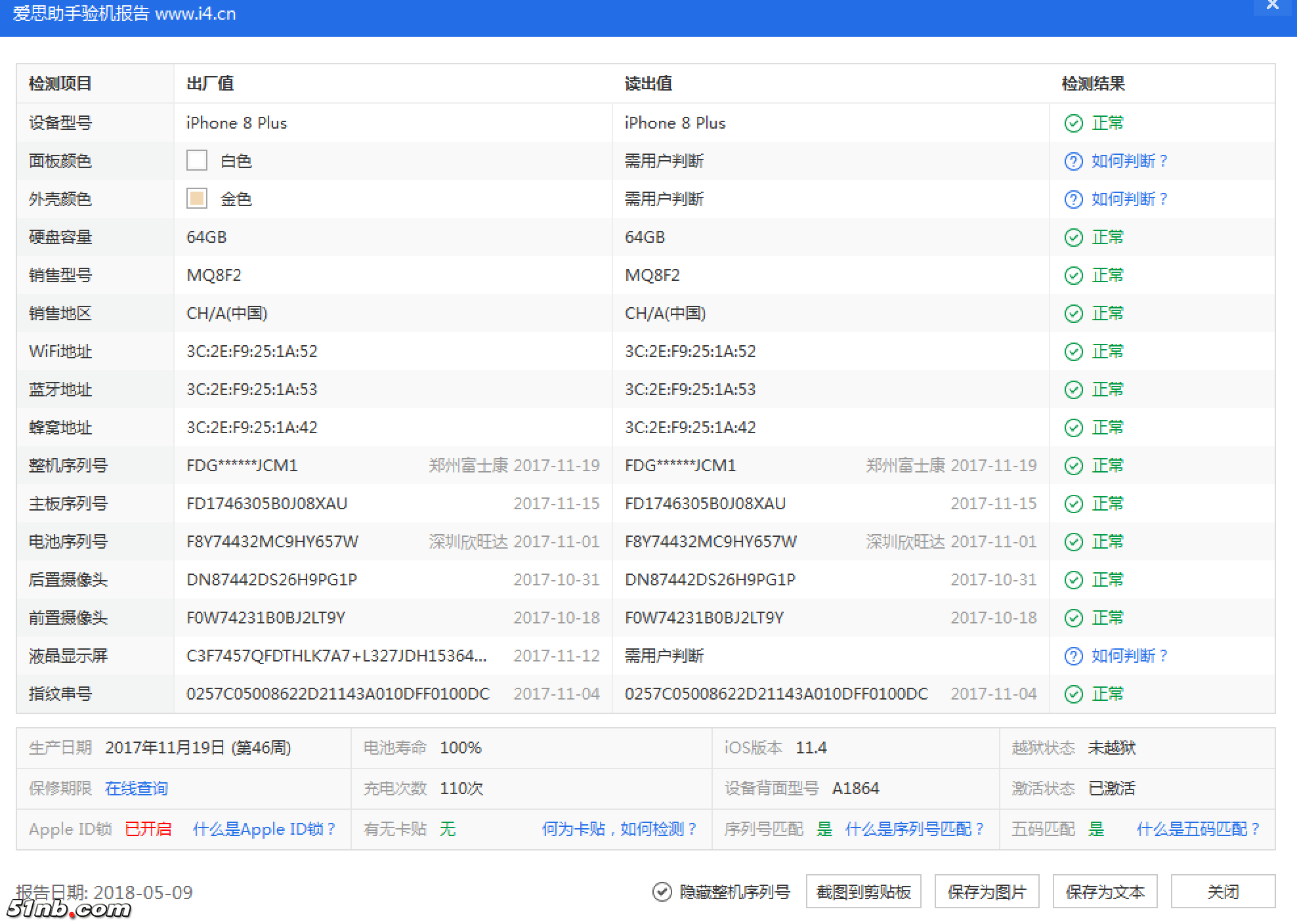Click the gold 外壳颜色 color swatch
This screenshot has width=1297, height=924.
(x=197, y=199)
